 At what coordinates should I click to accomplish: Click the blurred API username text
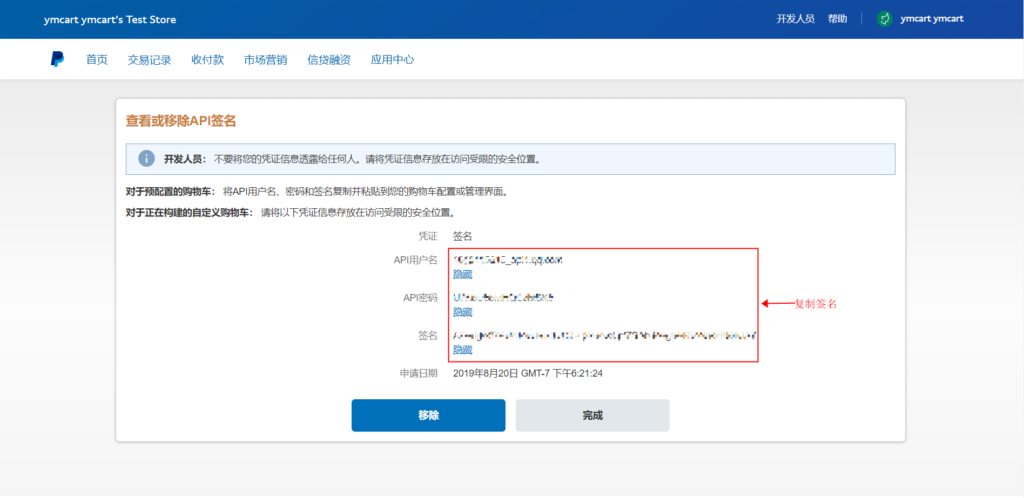(x=508, y=260)
